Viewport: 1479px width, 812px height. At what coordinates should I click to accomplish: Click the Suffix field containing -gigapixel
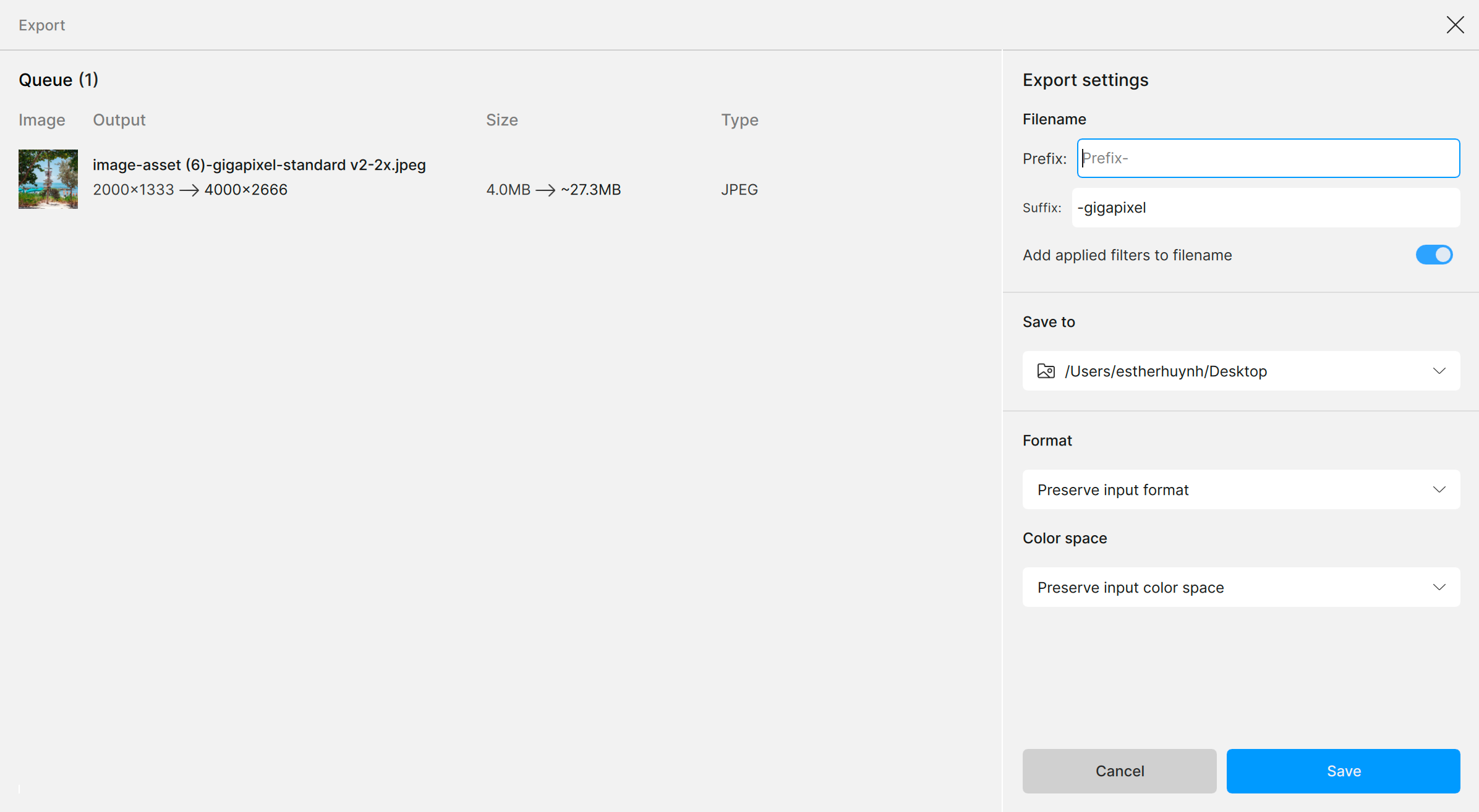[x=1265, y=208]
